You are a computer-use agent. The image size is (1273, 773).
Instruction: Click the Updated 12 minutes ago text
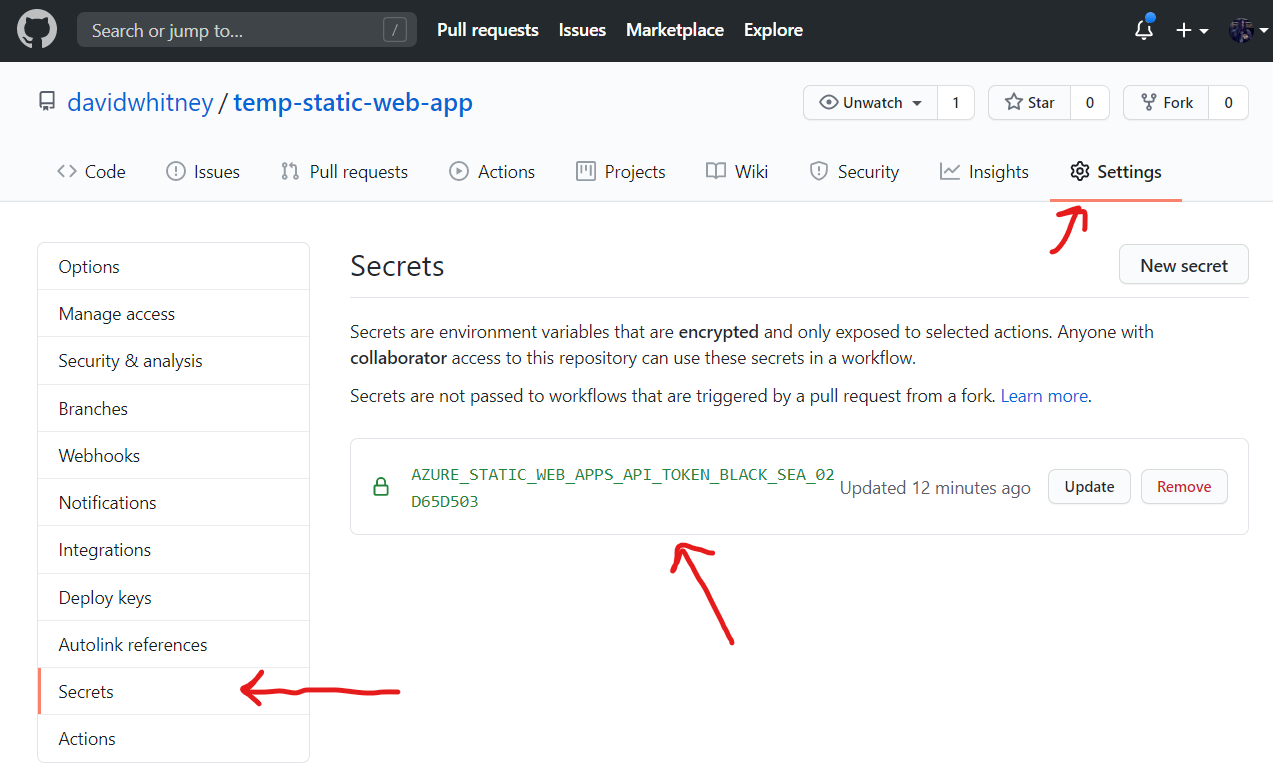(935, 488)
